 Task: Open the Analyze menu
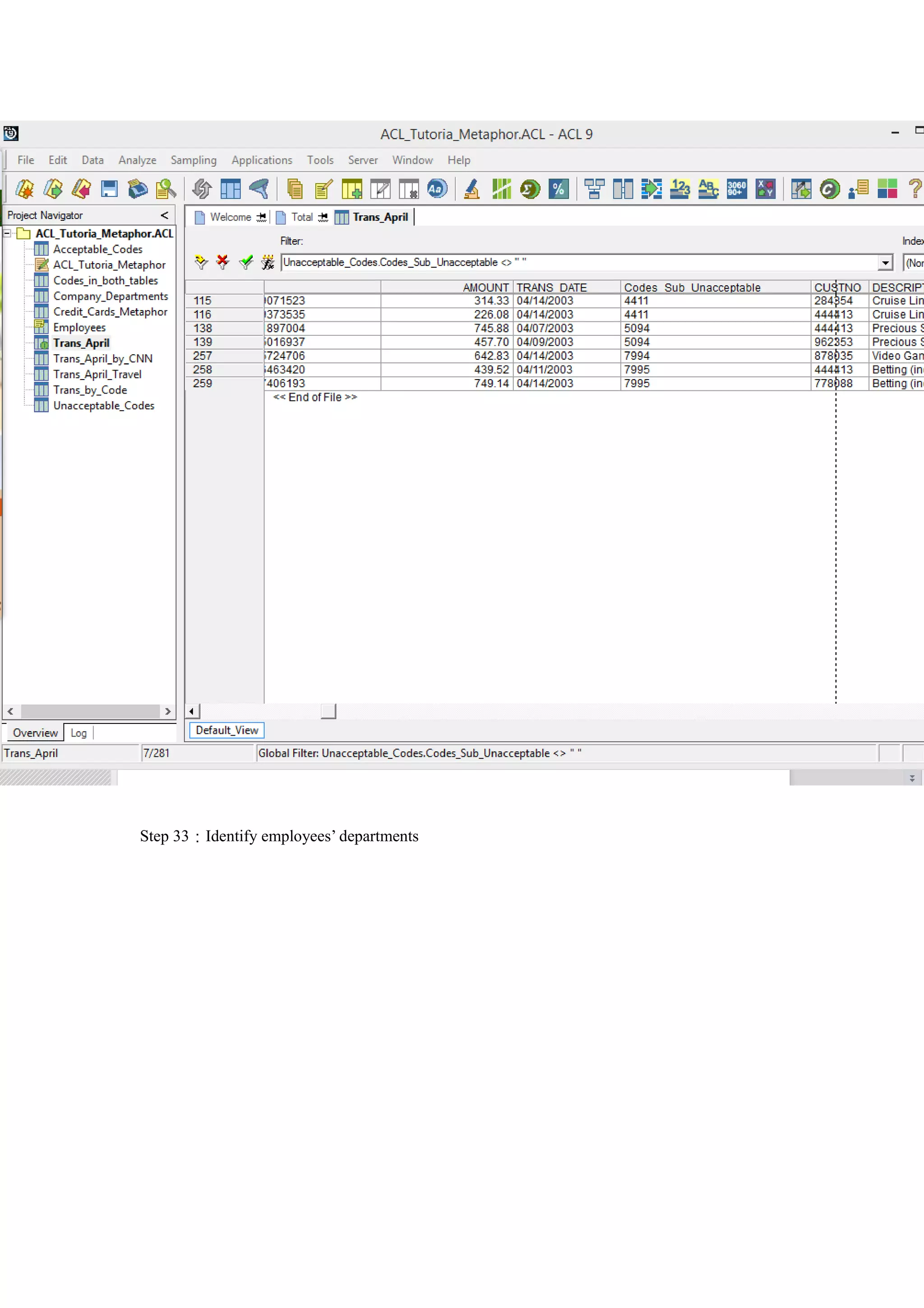[137, 160]
